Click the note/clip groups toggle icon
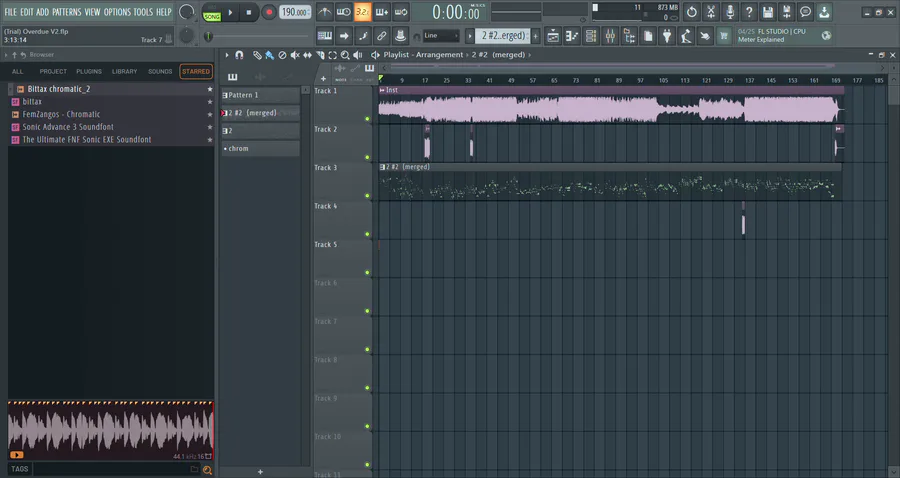Screen dimensions: 900x478 362,36
